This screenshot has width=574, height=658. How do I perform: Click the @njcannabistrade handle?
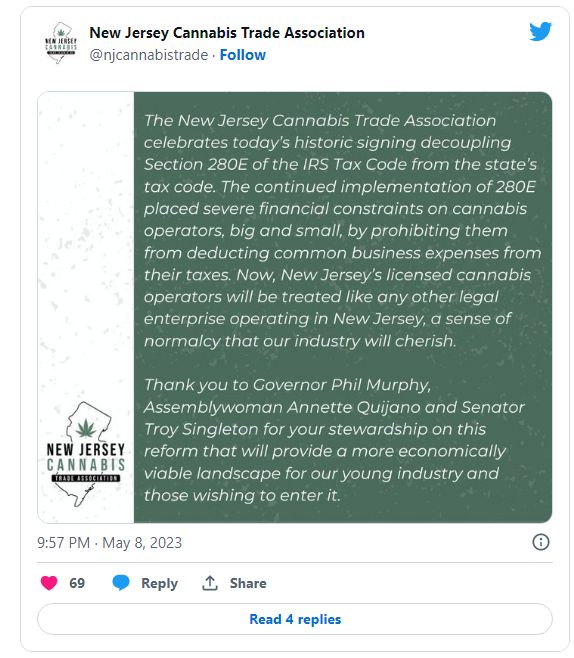[x=149, y=55]
